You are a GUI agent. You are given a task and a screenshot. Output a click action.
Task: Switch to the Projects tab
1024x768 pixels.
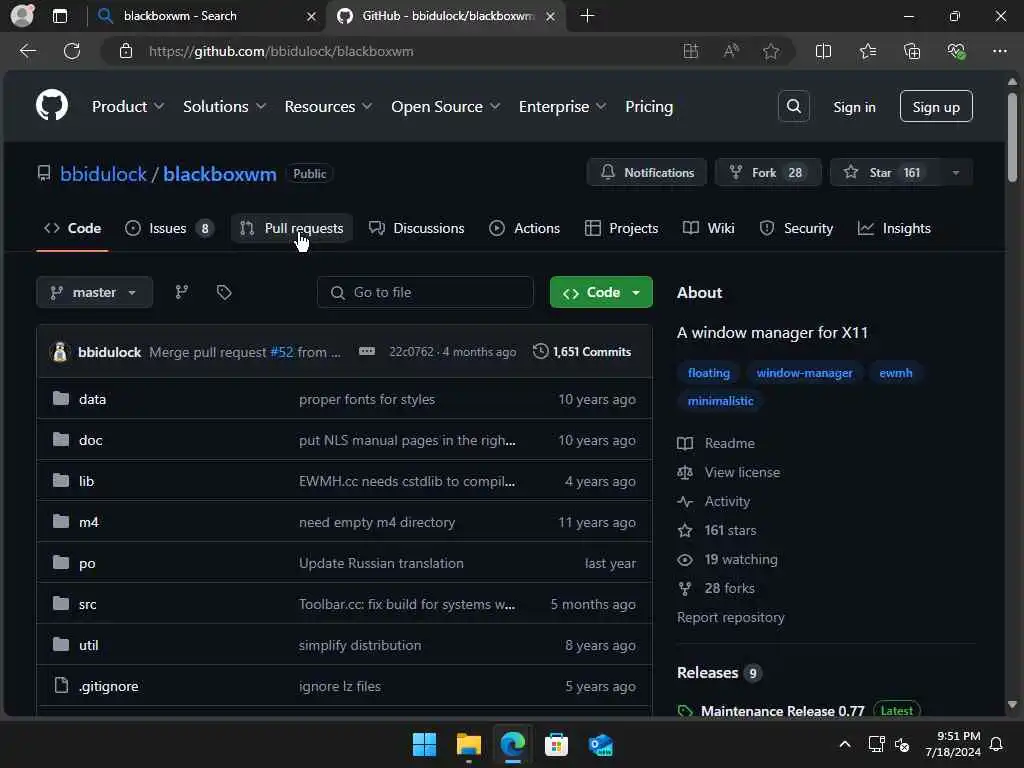[x=621, y=228]
